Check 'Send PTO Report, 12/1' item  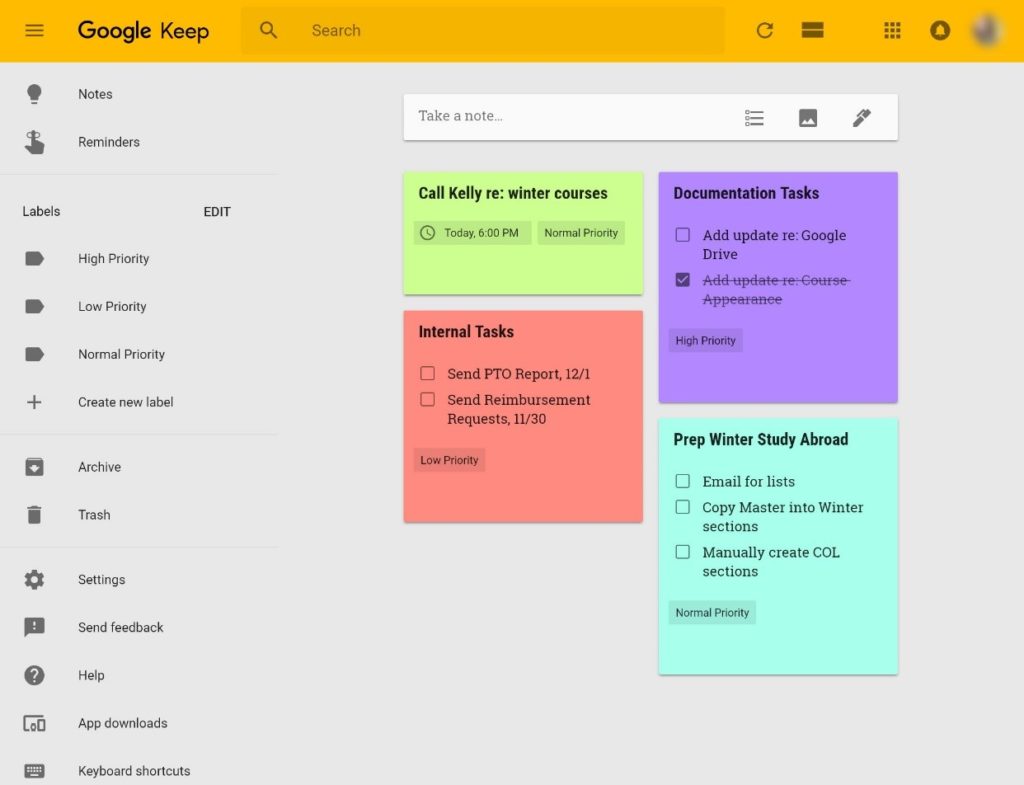(x=428, y=373)
